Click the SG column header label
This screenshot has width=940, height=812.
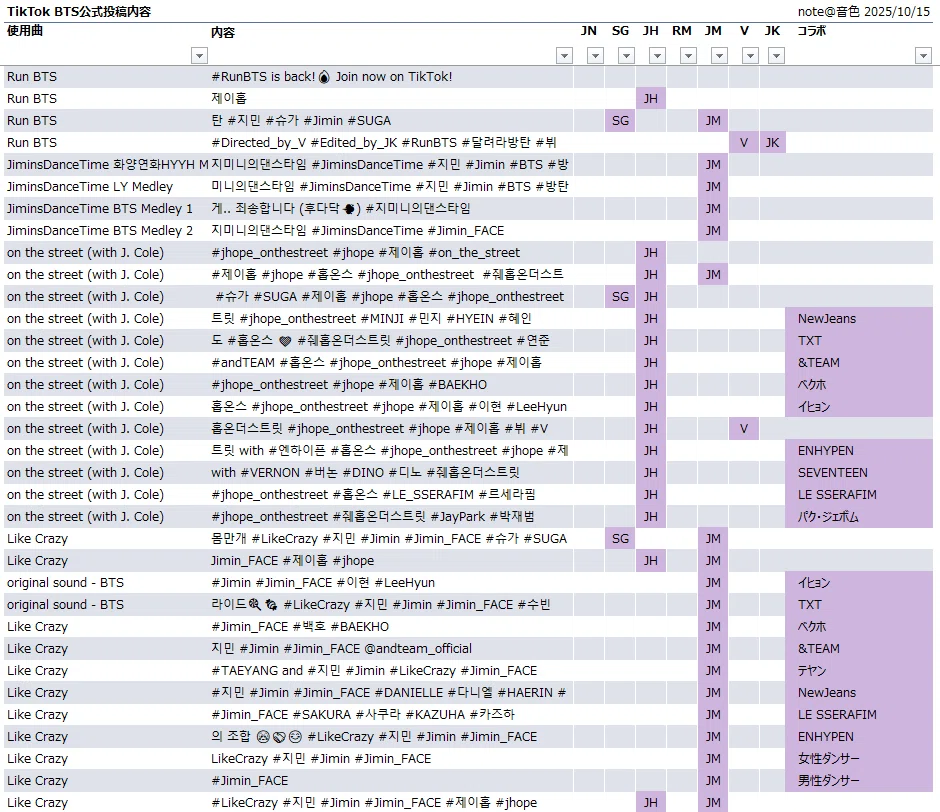(620, 31)
